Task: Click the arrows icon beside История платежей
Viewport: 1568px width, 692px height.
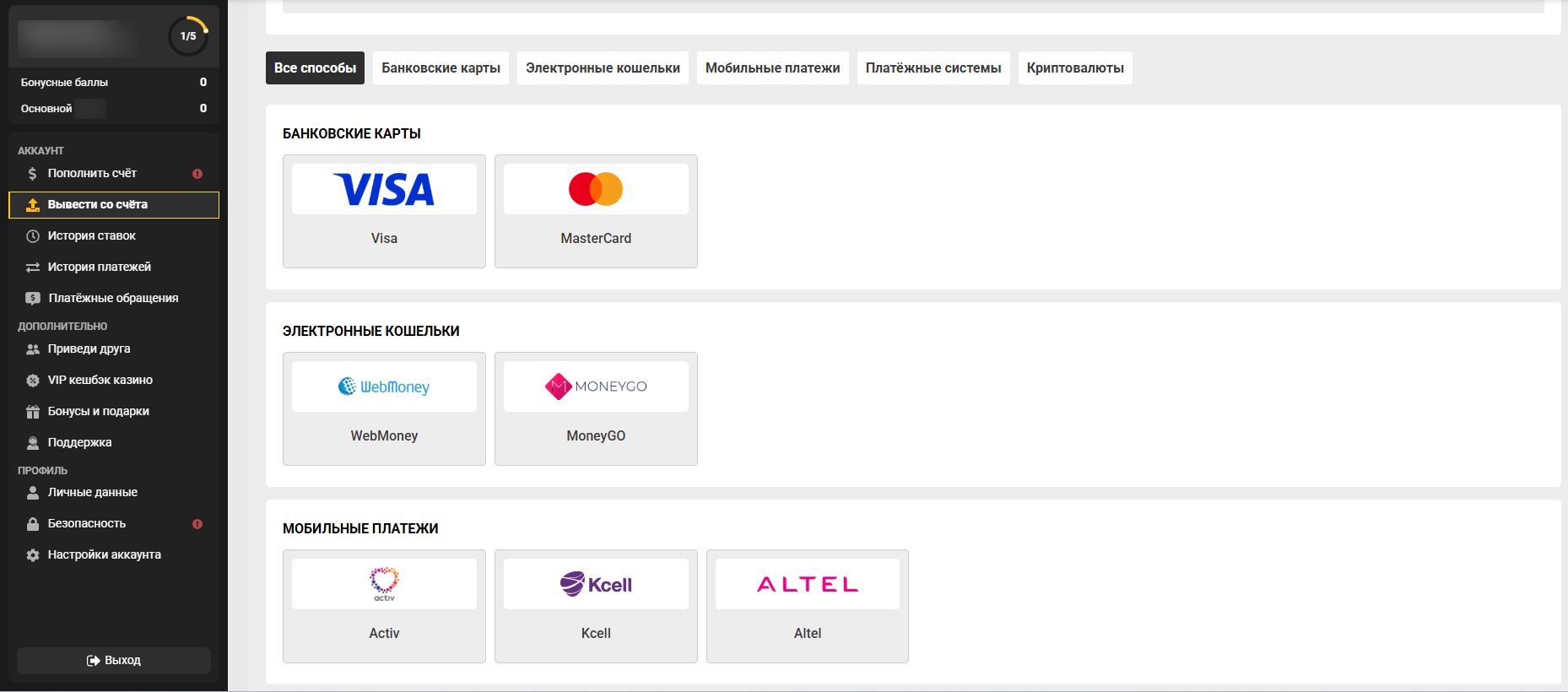Action: pyautogui.click(x=33, y=268)
